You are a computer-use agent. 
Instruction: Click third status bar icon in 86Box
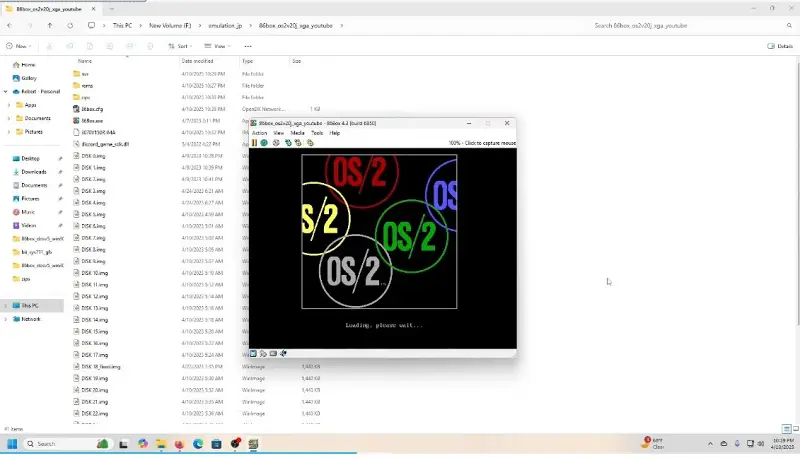(273, 353)
